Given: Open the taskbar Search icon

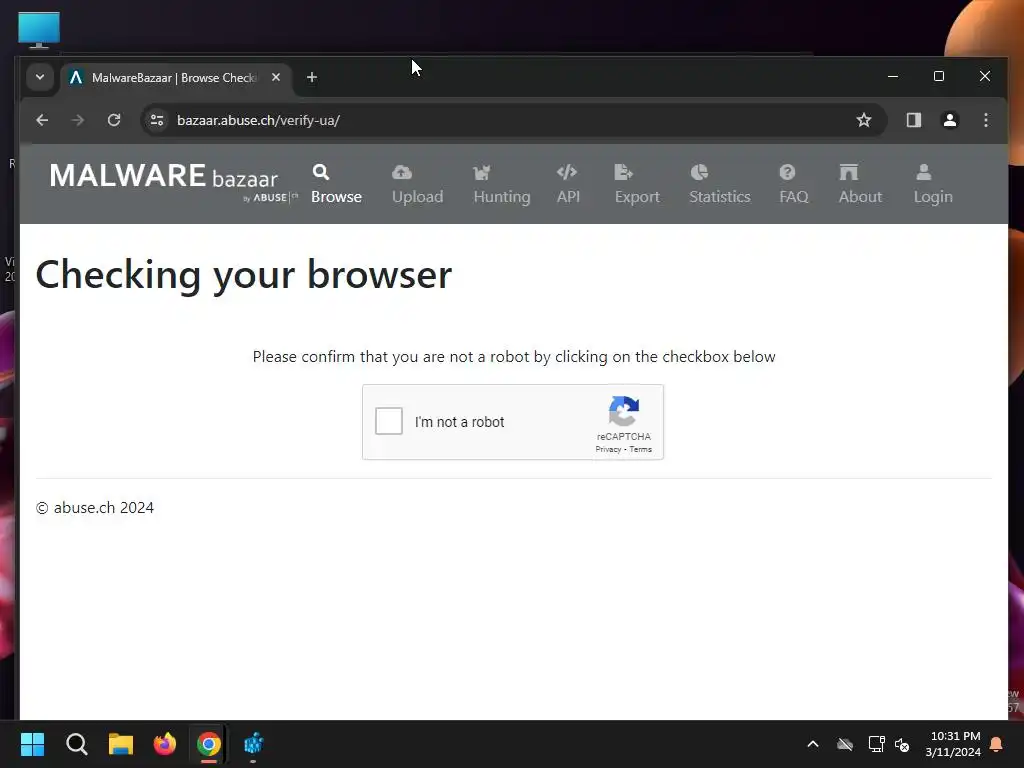Looking at the screenshot, I should point(76,744).
